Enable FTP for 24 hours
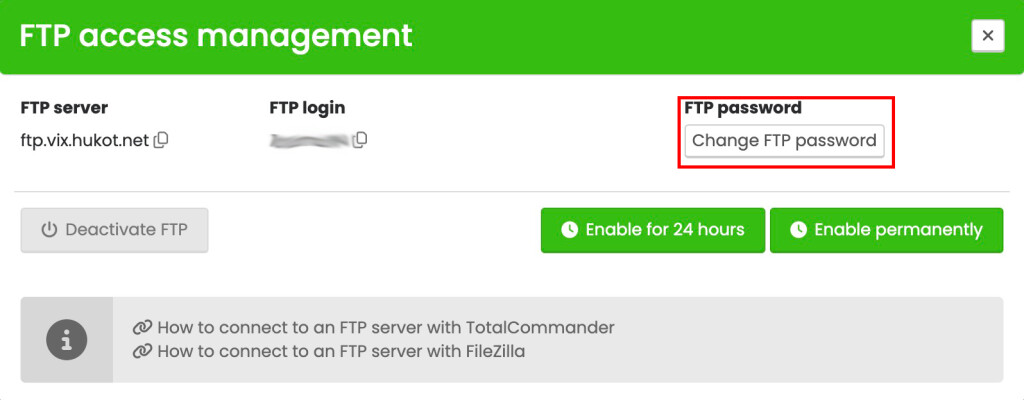Viewport: 1024px width, 400px height. 653,230
